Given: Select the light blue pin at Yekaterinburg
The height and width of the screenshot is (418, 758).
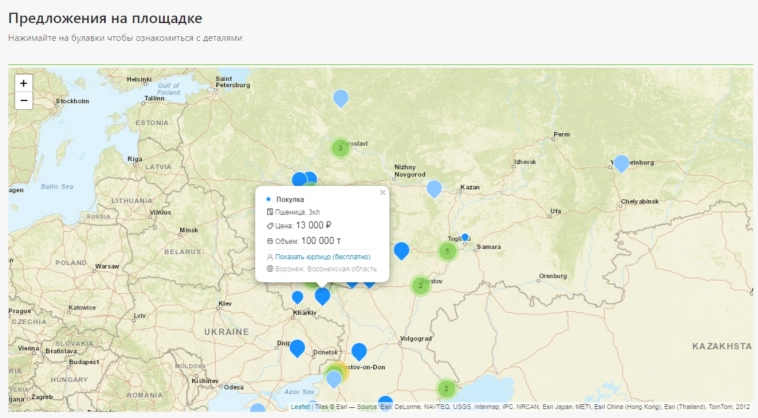Looking at the screenshot, I should point(621,162).
